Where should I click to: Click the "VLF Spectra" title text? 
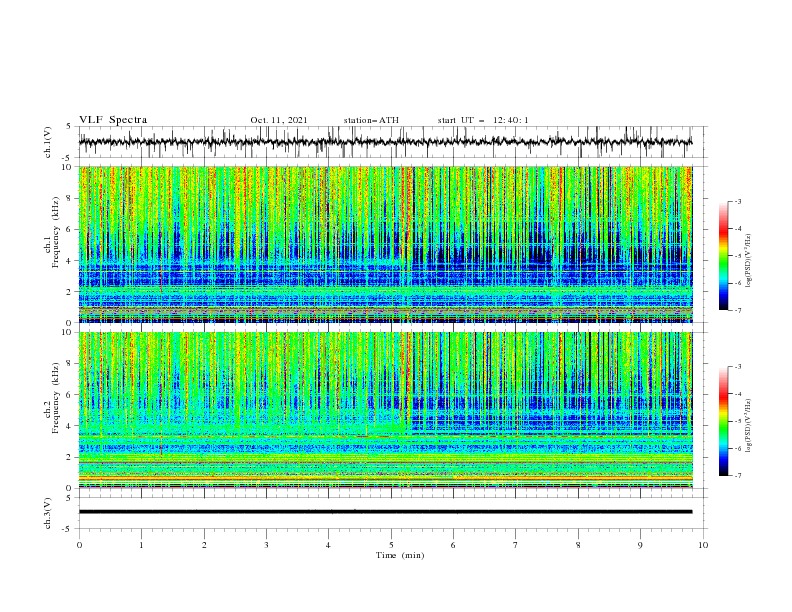(x=113, y=120)
